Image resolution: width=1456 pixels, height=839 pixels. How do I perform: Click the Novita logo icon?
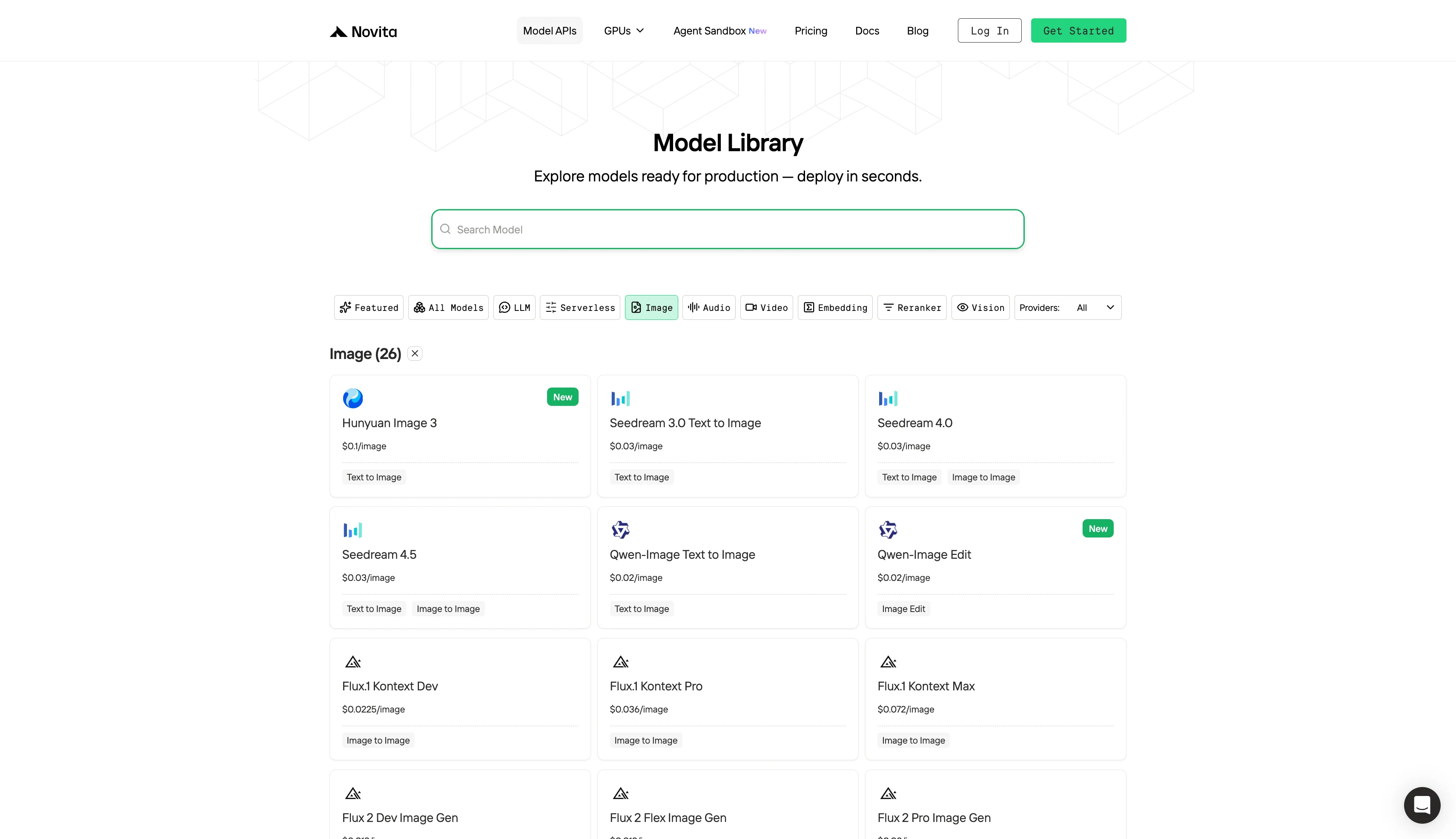tap(338, 32)
